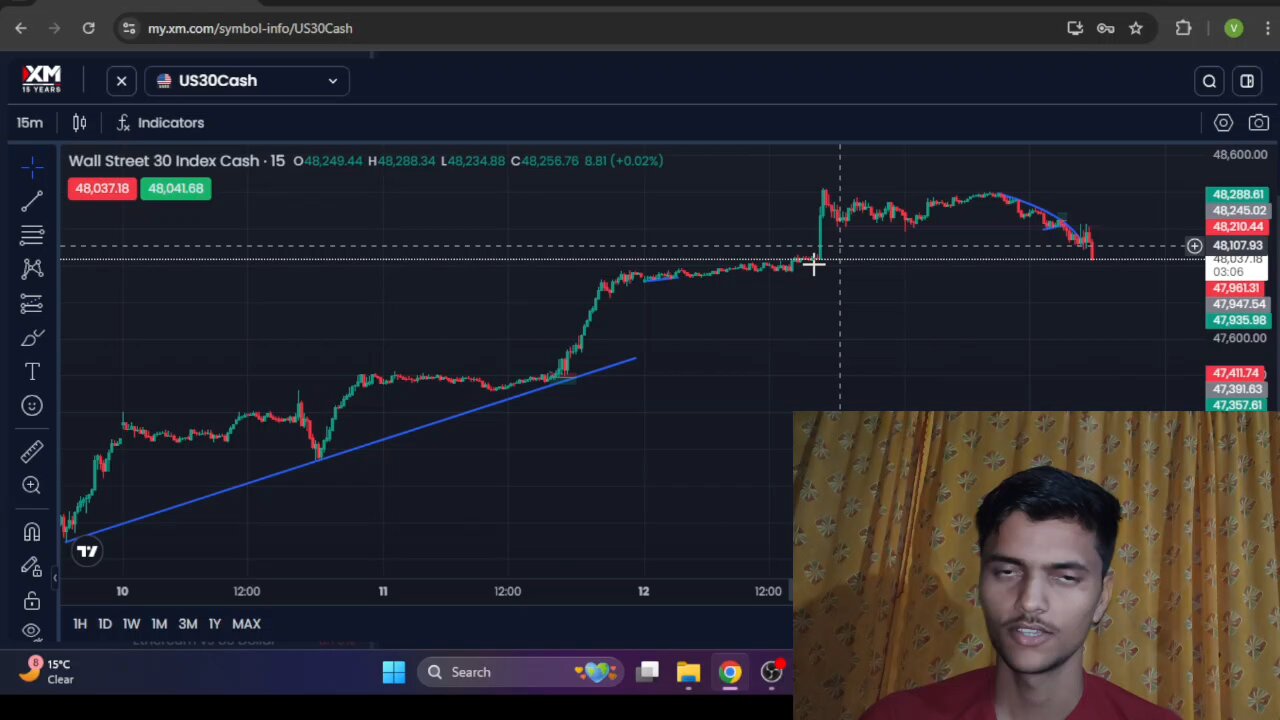Image resolution: width=1280 pixels, height=720 pixels.
Task: Click the XM logo
Action: (x=41, y=78)
